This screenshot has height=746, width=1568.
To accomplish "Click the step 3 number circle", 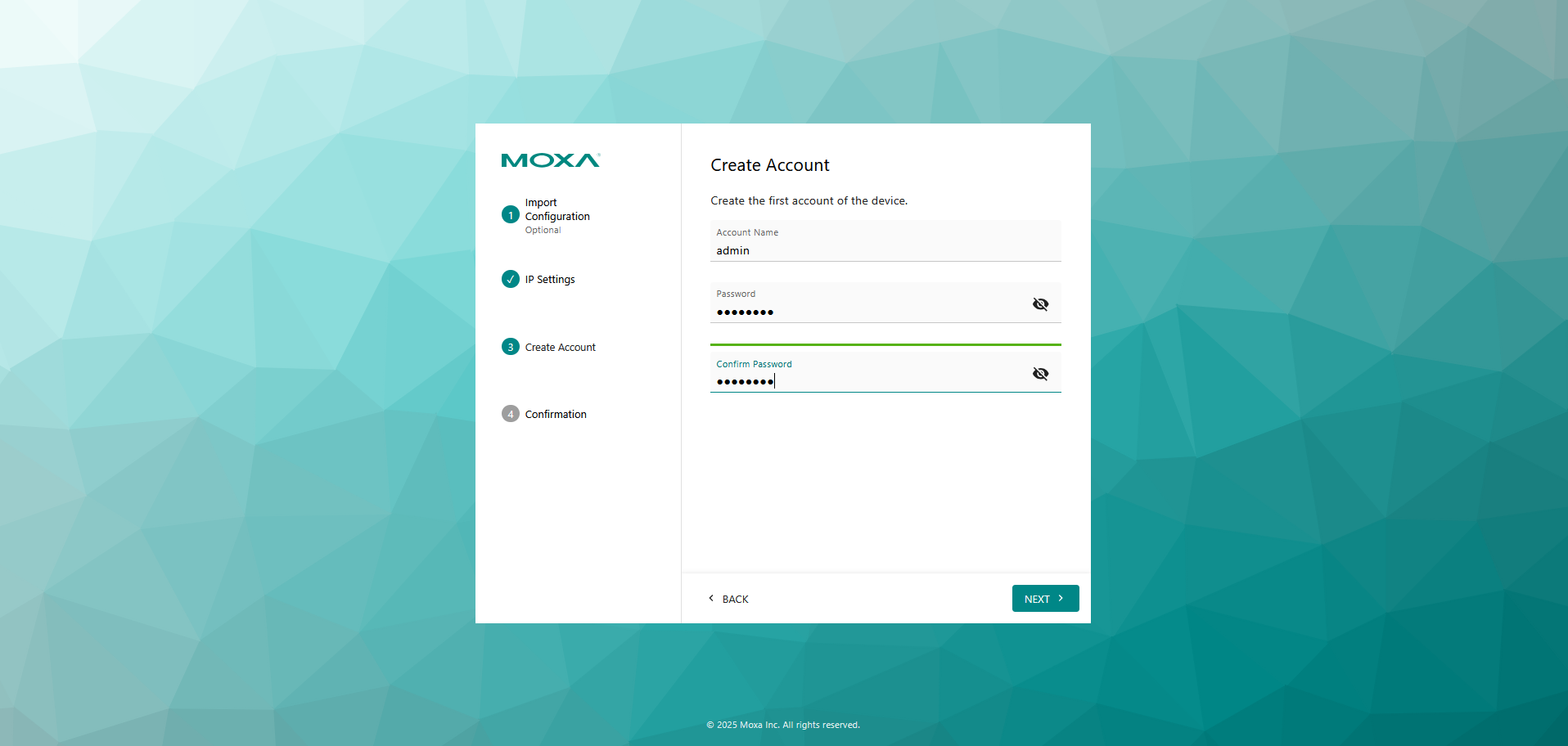I will click(x=510, y=347).
